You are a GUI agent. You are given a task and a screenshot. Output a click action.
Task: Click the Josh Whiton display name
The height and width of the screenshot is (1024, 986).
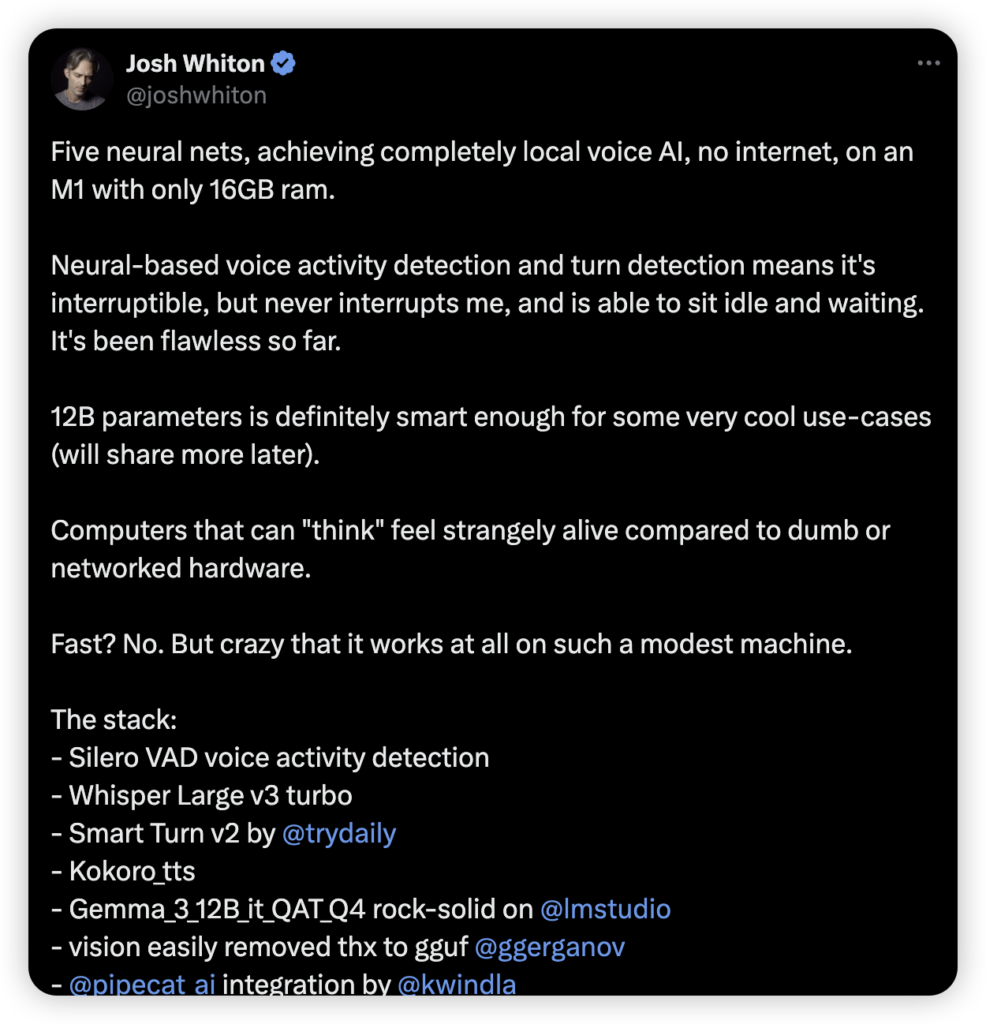[195, 63]
